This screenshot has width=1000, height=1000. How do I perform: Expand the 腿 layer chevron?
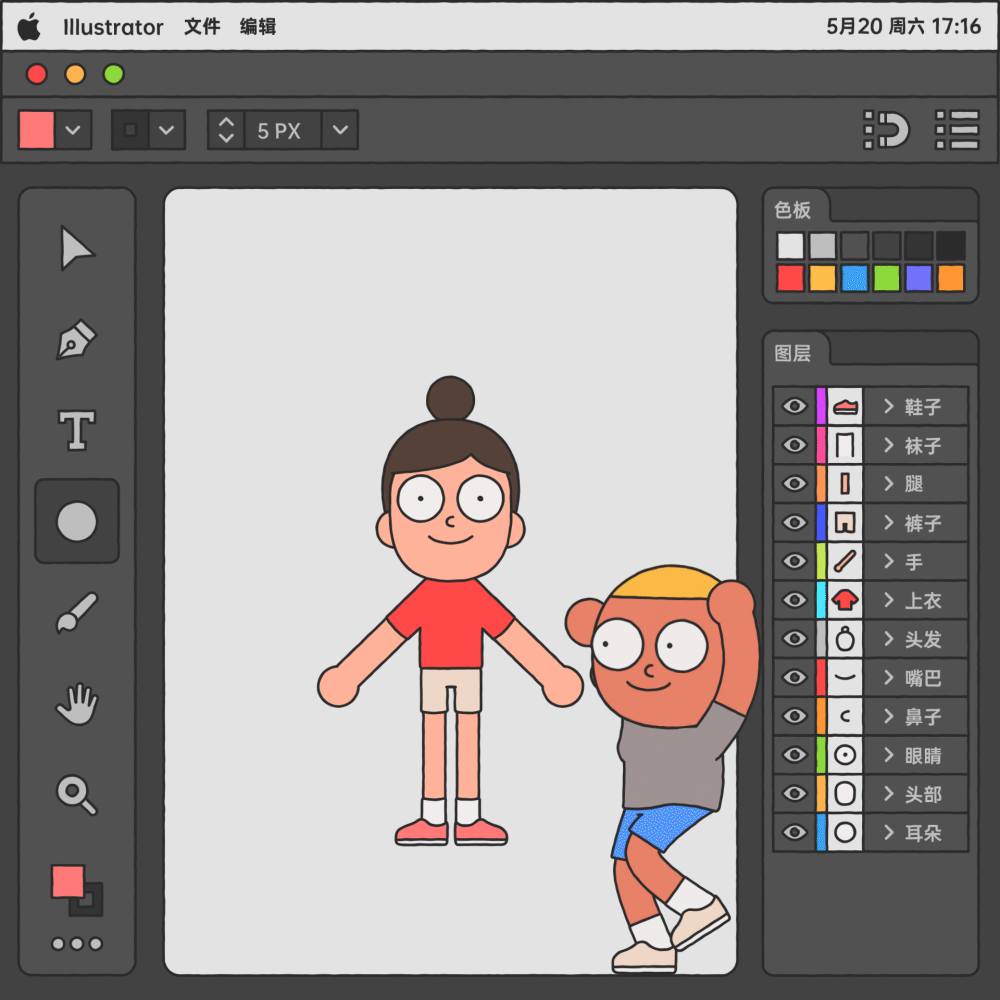pyautogui.click(x=889, y=483)
